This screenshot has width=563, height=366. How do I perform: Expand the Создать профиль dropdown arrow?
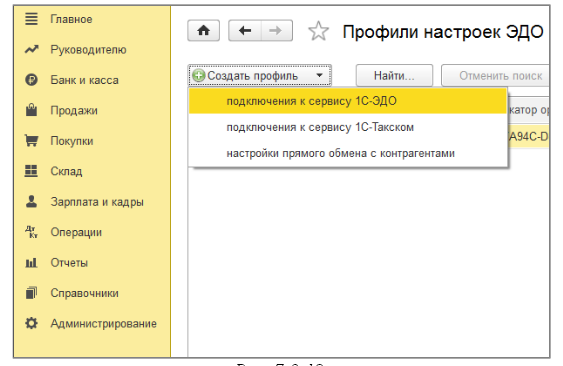[319, 75]
